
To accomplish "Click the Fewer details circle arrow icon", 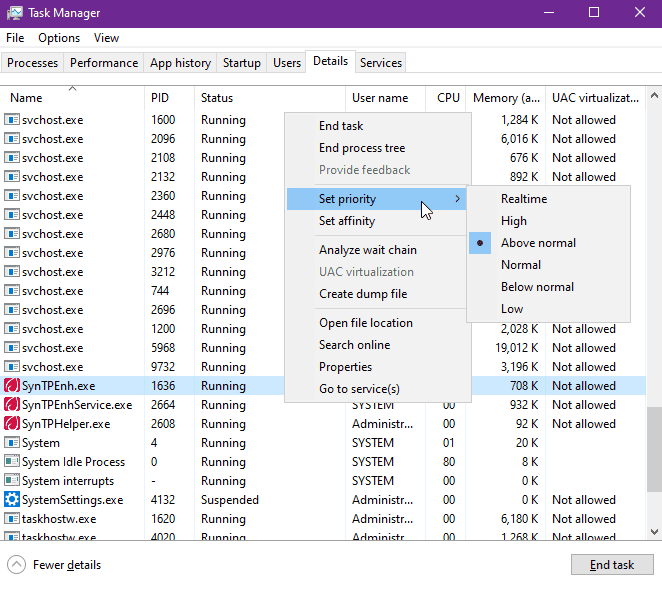I will (16, 565).
